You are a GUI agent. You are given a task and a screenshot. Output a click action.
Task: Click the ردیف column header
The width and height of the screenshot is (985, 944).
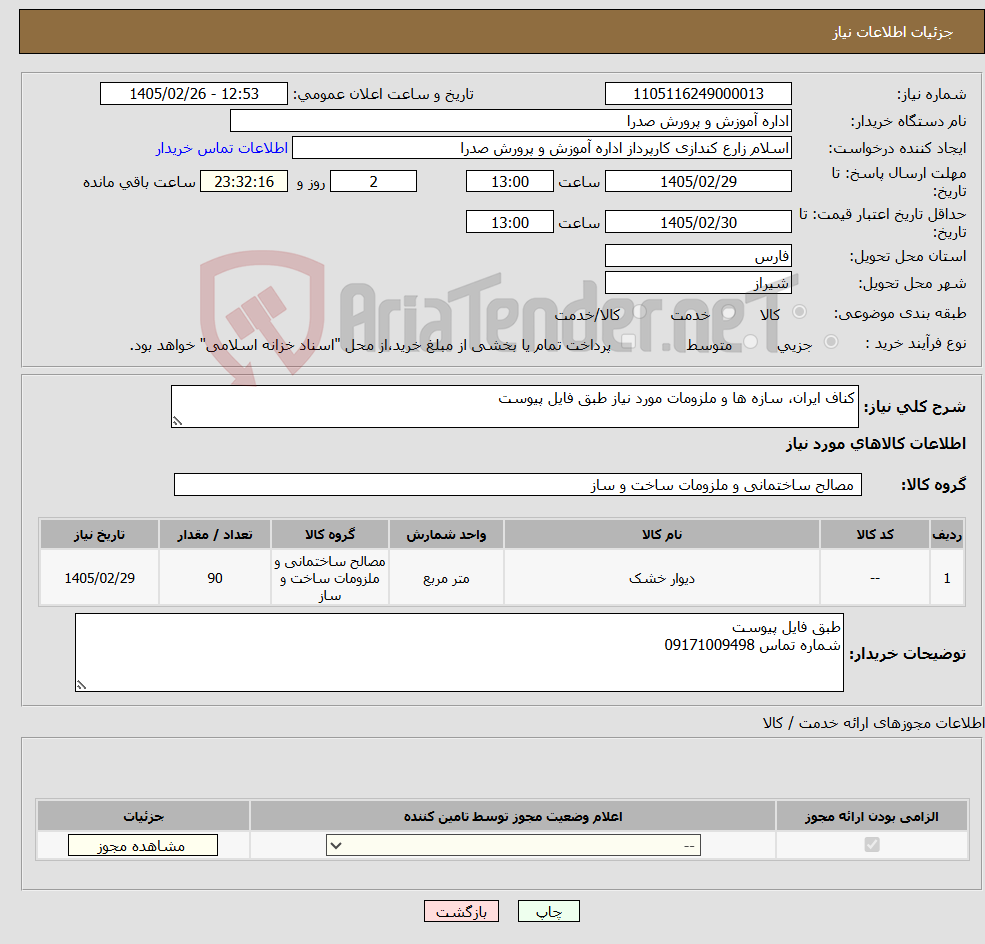pyautogui.click(x=947, y=534)
